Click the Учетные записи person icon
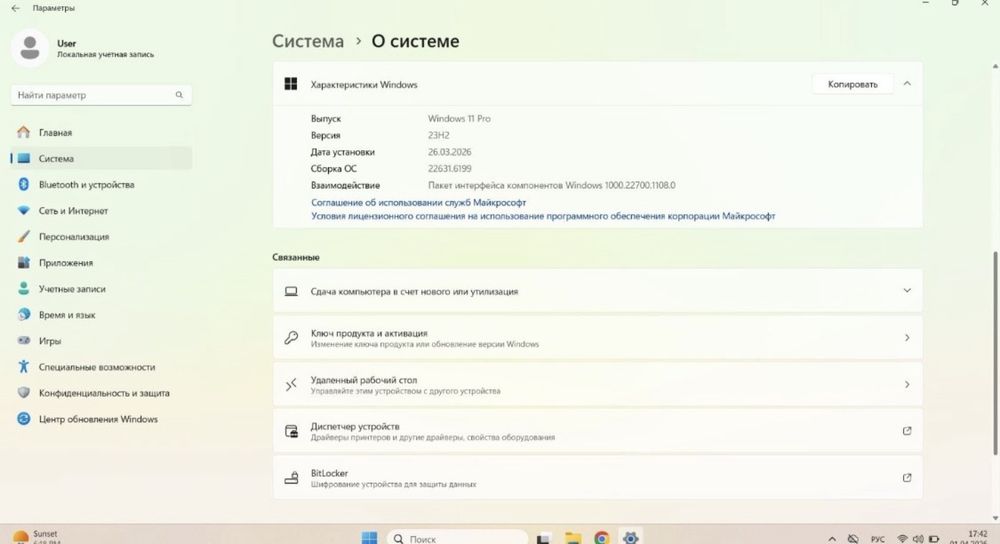Image resolution: width=1000 pixels, height=544 pixels. (24, 288)
